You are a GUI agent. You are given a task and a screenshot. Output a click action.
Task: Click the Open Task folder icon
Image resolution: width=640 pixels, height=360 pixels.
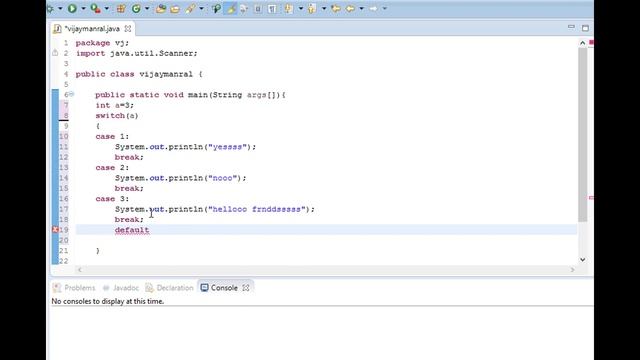tap(175, 9)
